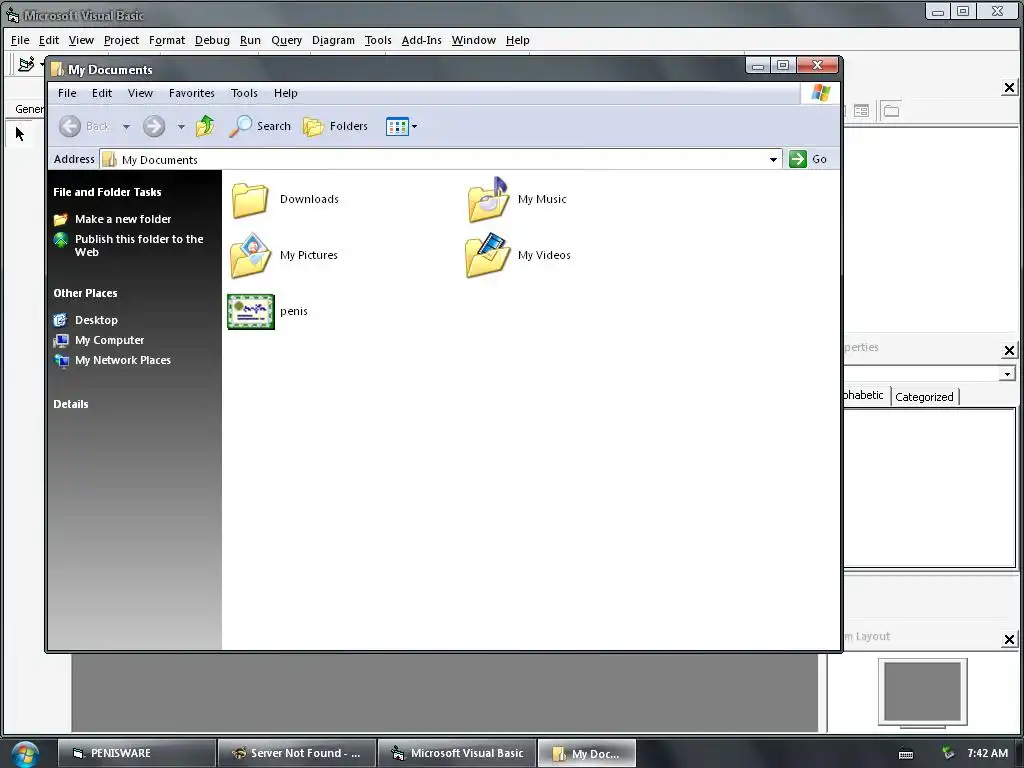The height and width of the screenshot is (768, 1024).
Task: Collapse the Other Places section header
Action: (x=85, y=293)
